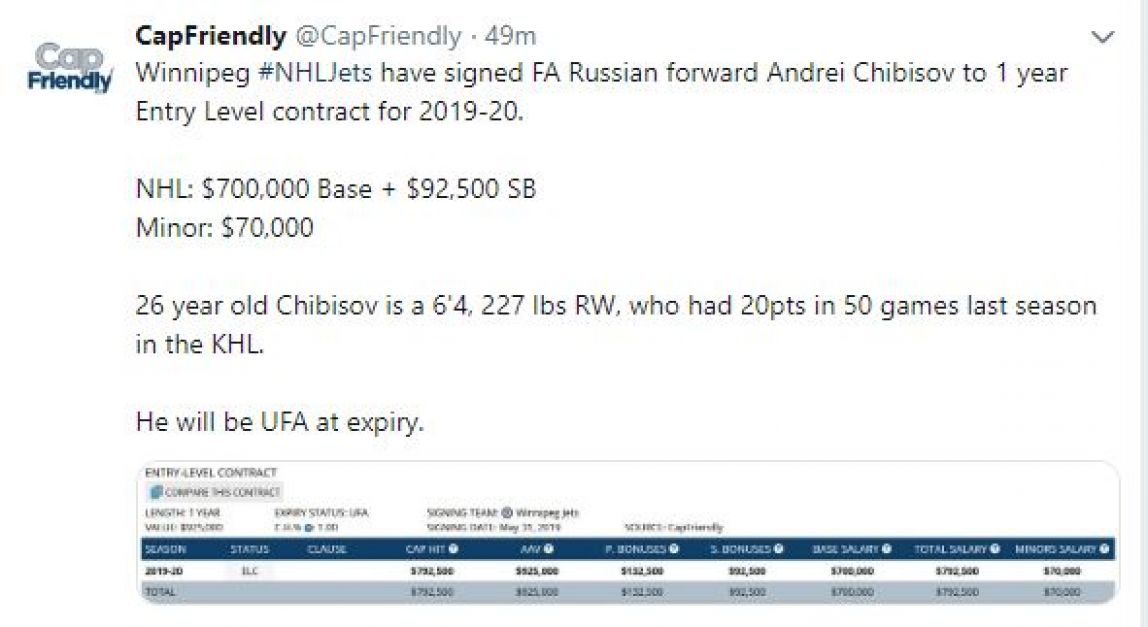This screenshot has width=1148, height=627.
Task: Open the attached contract table image
Action: pos(627,533)
